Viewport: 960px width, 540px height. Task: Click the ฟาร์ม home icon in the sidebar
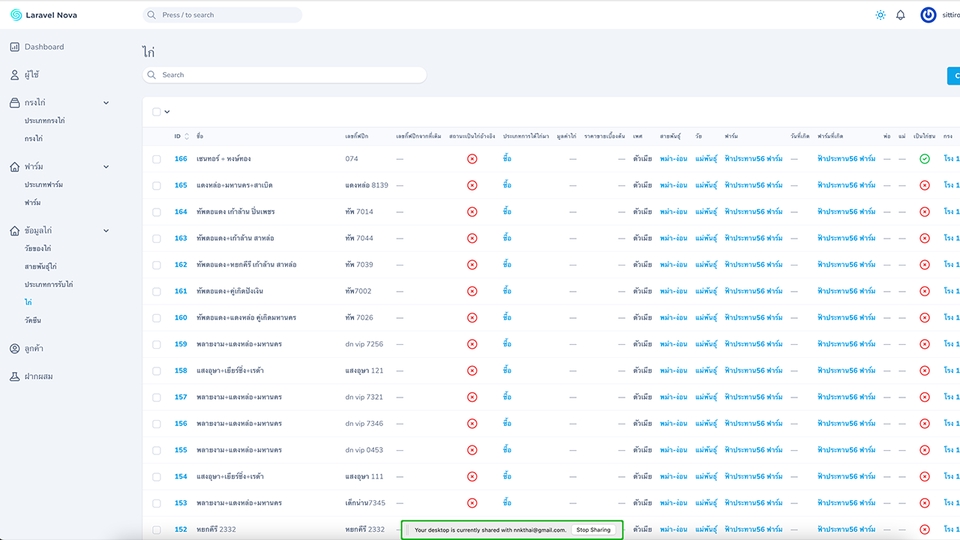click(15, 167)
